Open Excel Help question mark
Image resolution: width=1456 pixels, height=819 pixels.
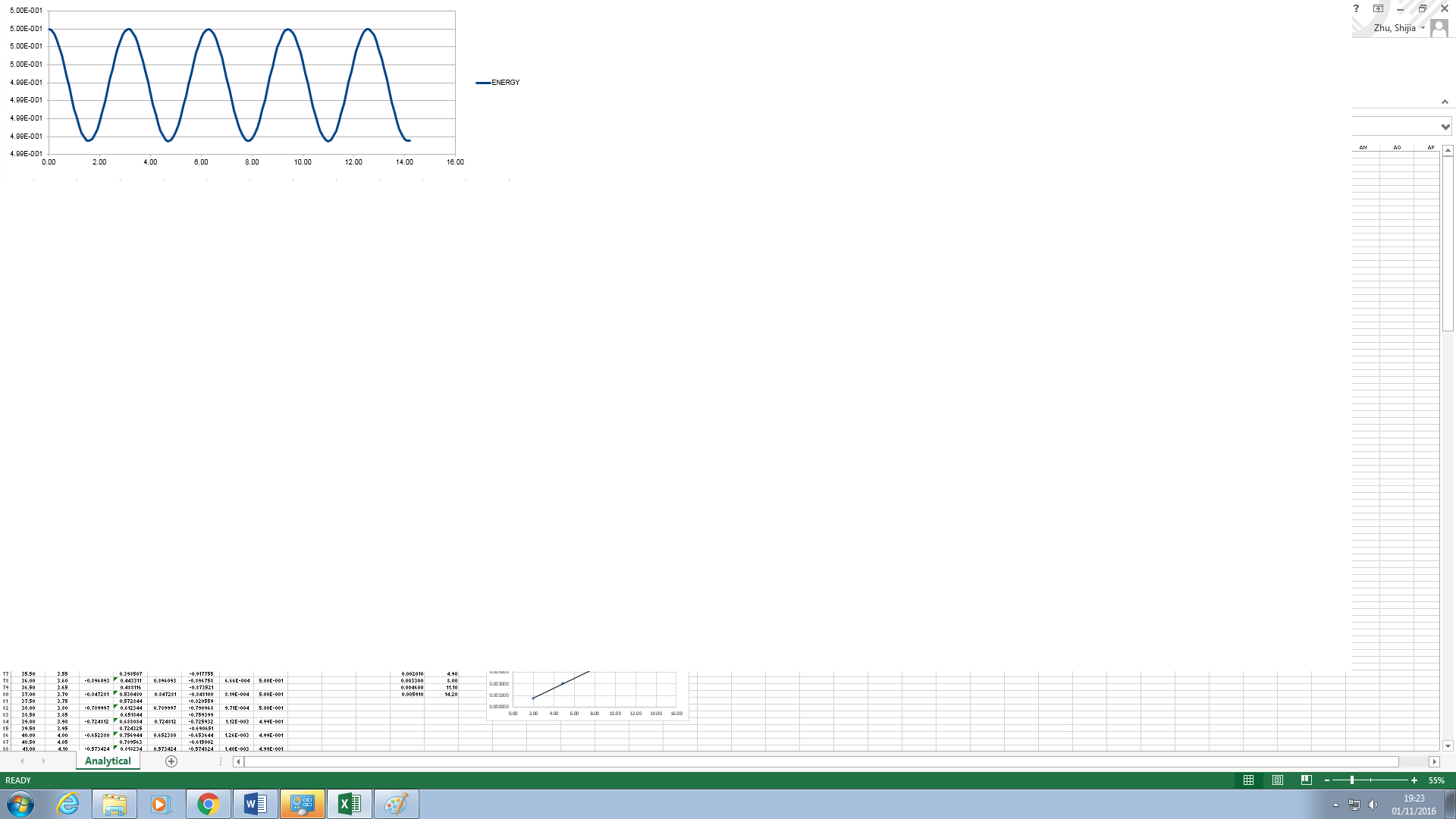click(x=1356, y=9)
